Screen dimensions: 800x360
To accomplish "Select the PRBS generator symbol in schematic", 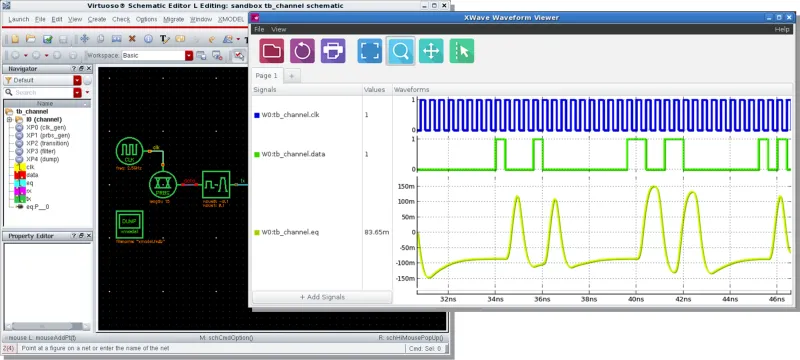I will (x=163, y=185).
